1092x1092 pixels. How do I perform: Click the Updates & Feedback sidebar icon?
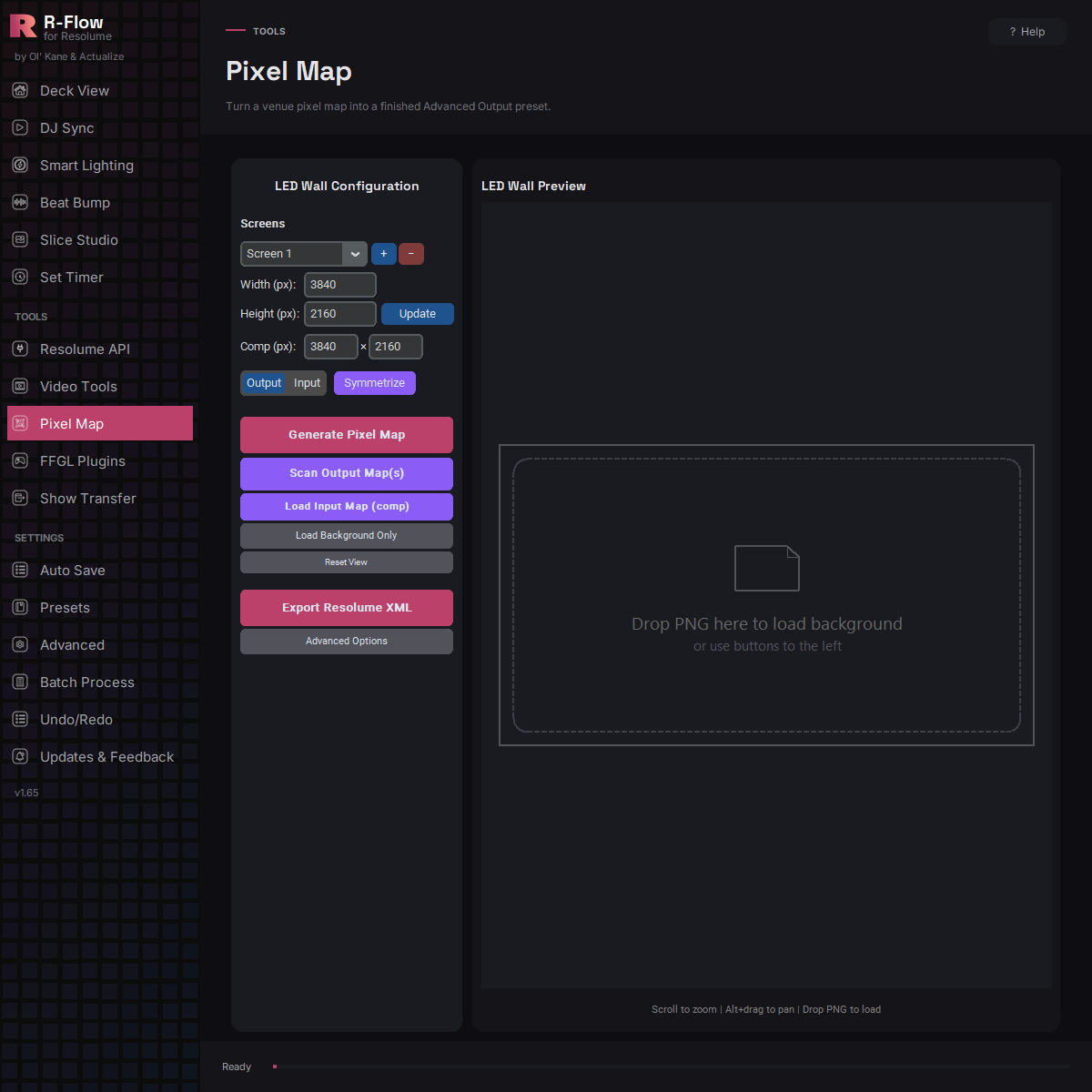[x=20, y=756]
